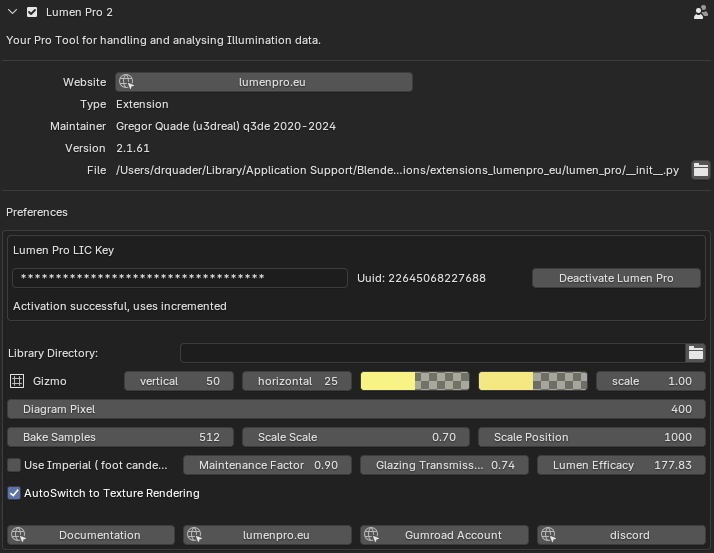Viewport: 714px width, 553px height.
Task: Open the first yellow gizmo color swatch
Action: pos(415,381)
